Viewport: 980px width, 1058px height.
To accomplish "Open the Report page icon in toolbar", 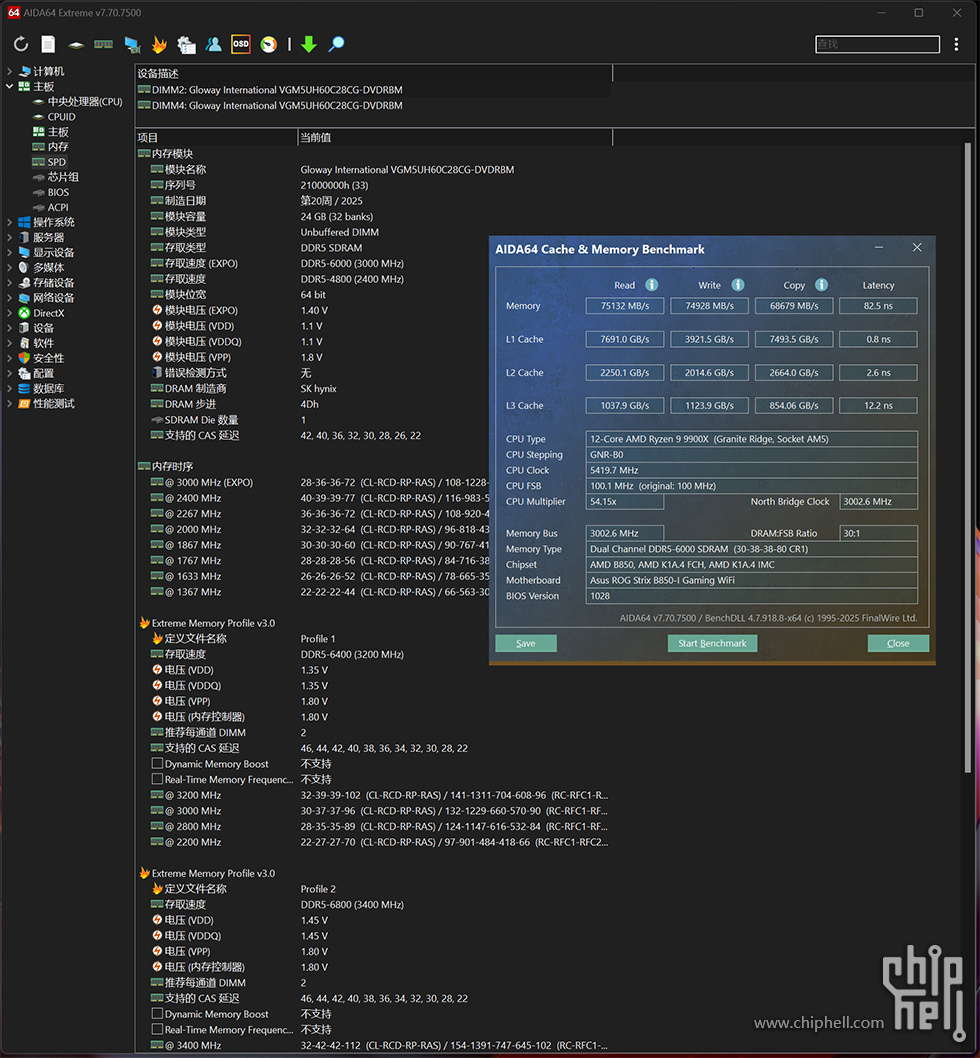I will (x=48, y=45).
